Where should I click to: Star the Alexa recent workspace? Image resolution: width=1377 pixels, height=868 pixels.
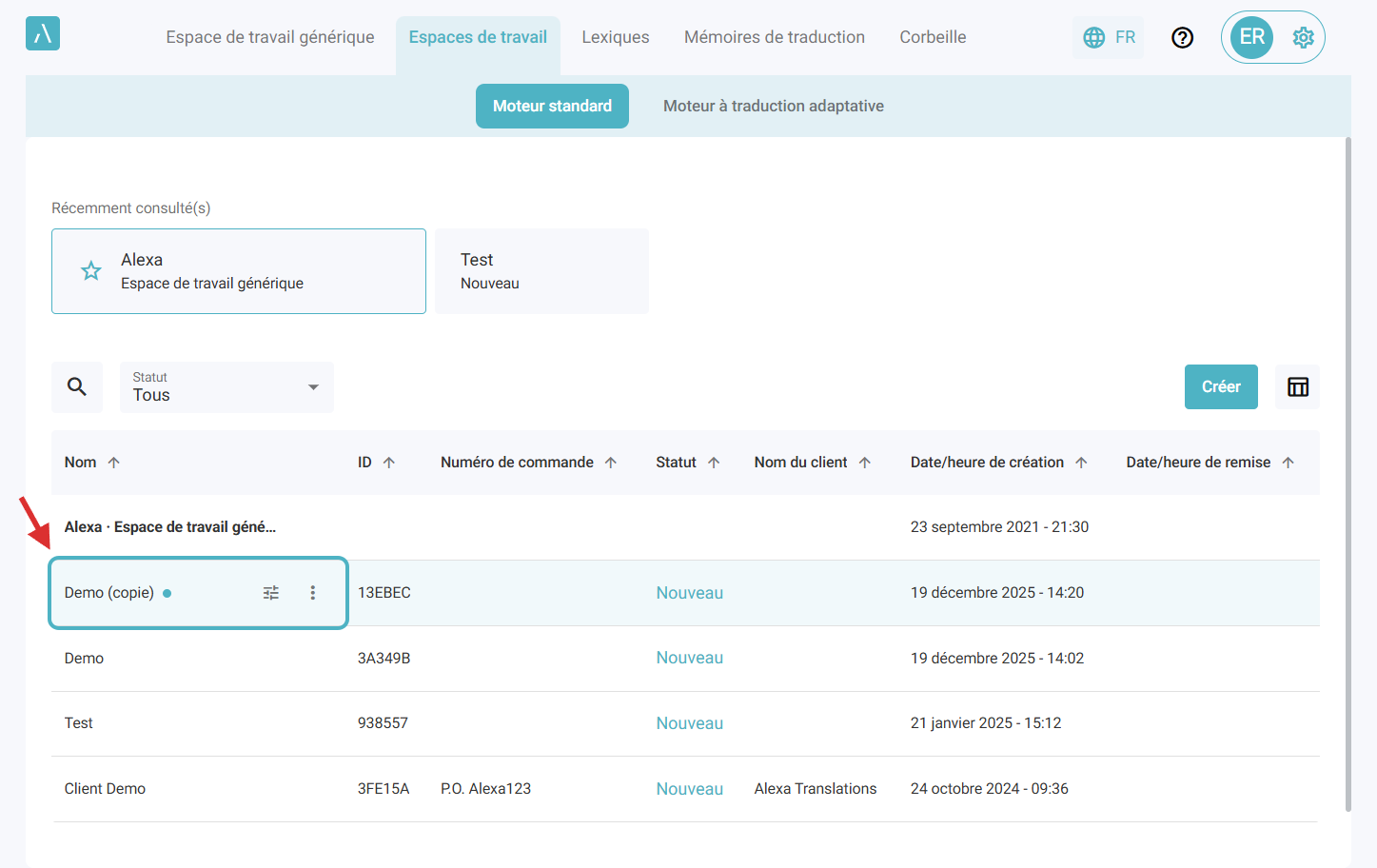(91, 271)
